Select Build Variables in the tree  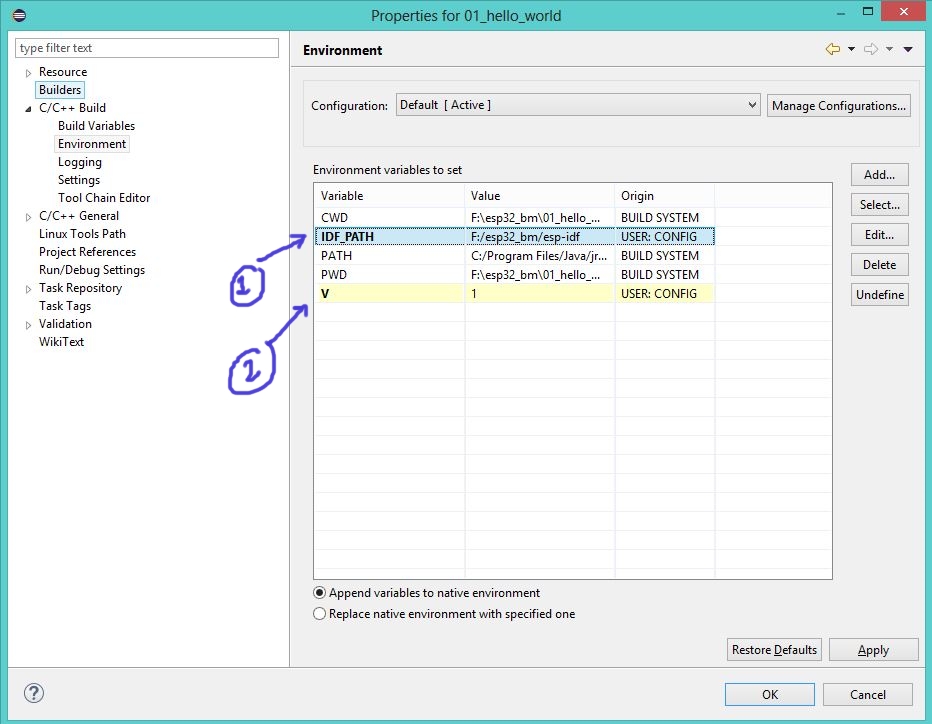point(96,126)
